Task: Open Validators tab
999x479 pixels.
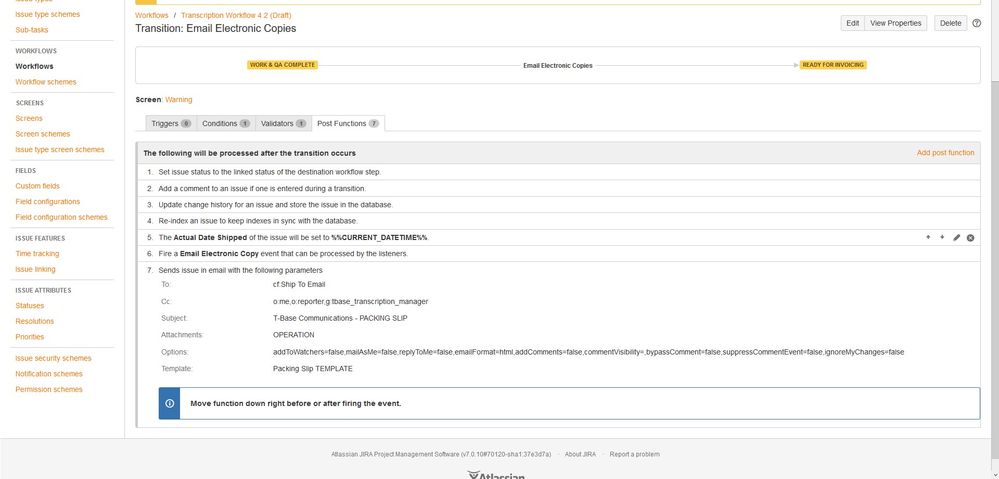Action: (x=283, y=124)
